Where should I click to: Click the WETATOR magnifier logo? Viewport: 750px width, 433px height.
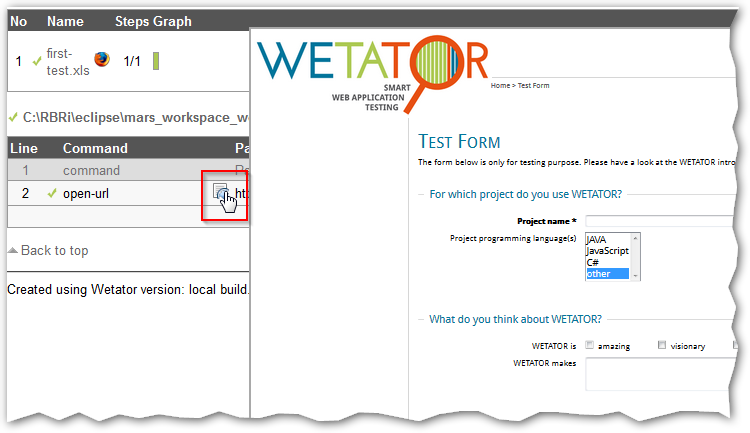(373, 73)
